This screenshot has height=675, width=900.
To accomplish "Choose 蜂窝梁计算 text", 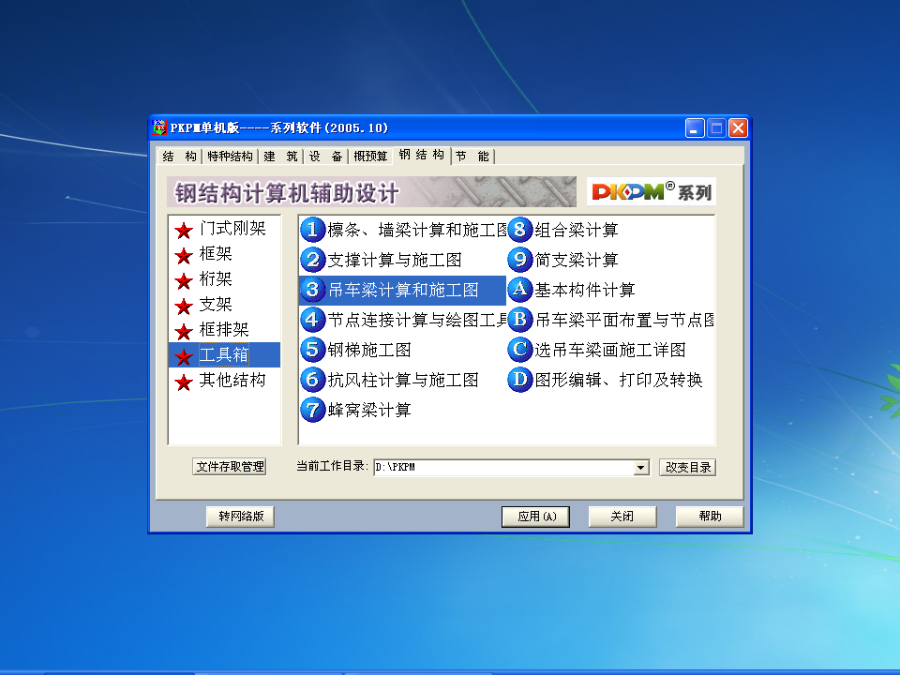I will (369, 410).
